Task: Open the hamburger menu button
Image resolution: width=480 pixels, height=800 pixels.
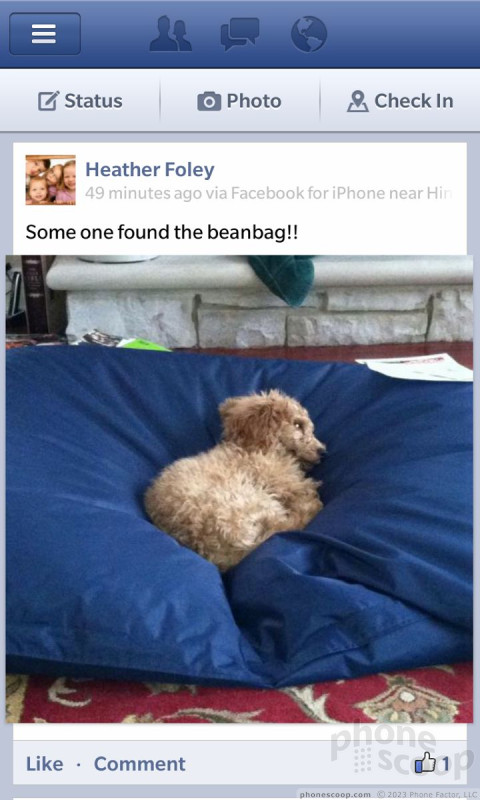Action: [x=45, y=34]
